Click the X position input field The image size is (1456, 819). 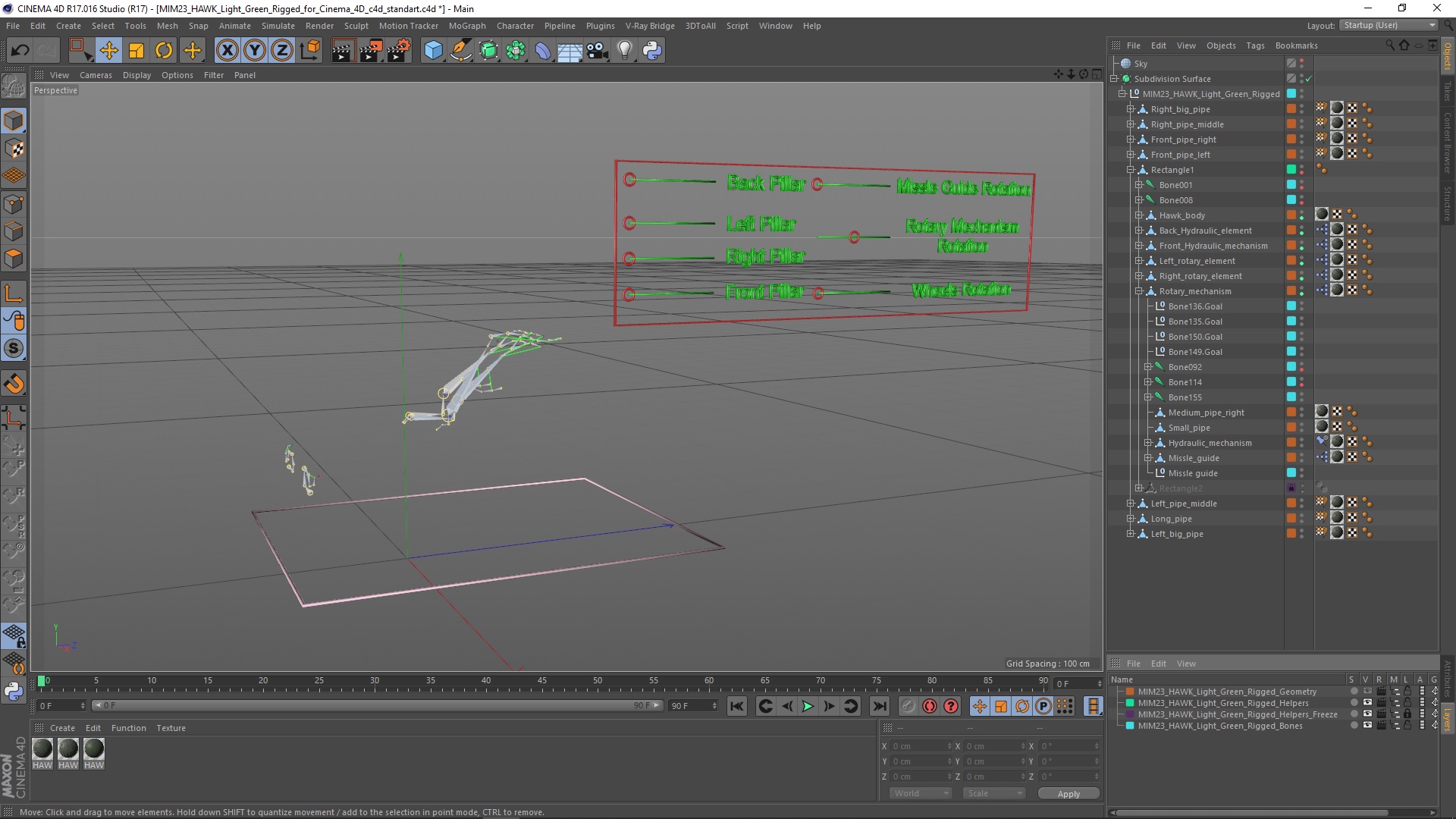point(921,746)
